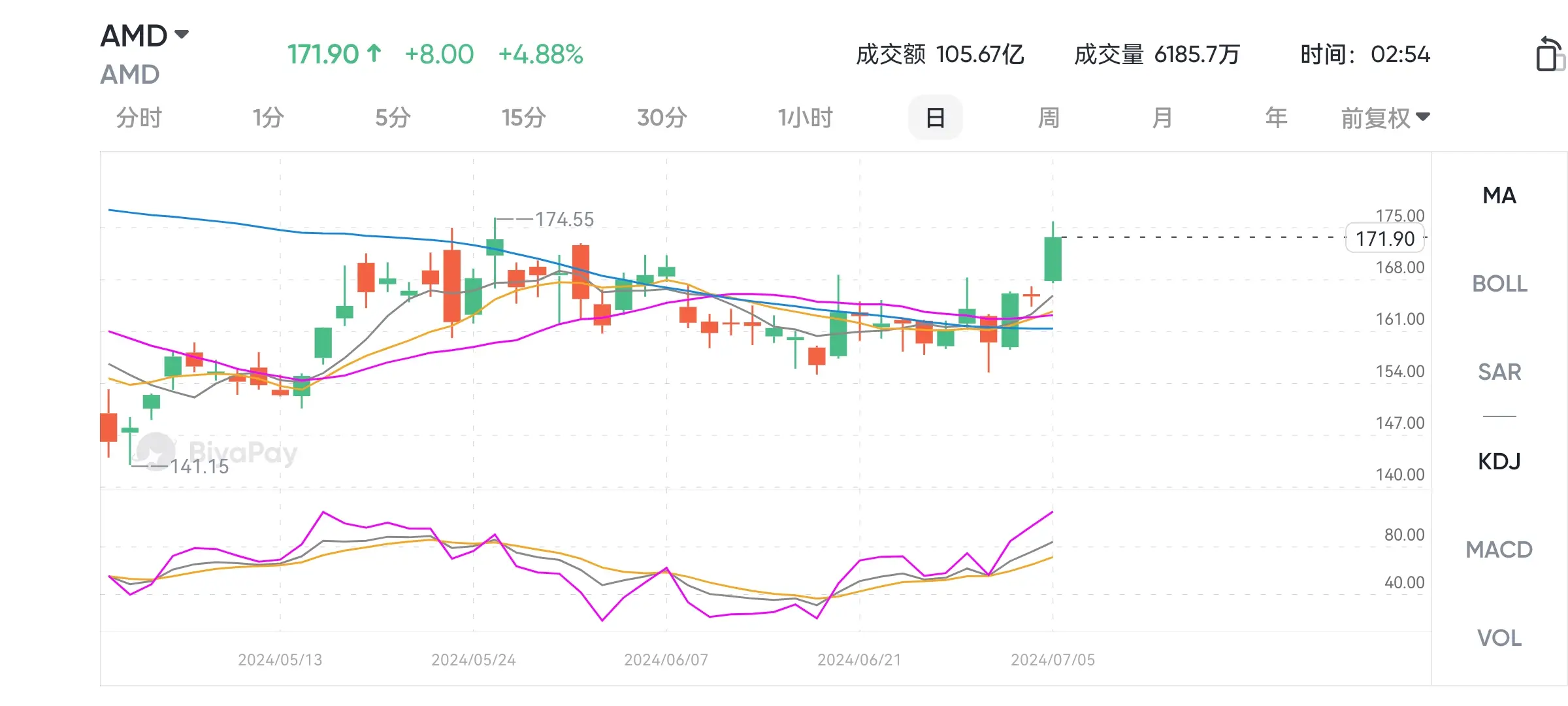
Task: Click the 40.00 KDJ axis label
Action: (x=1404, y=582)
